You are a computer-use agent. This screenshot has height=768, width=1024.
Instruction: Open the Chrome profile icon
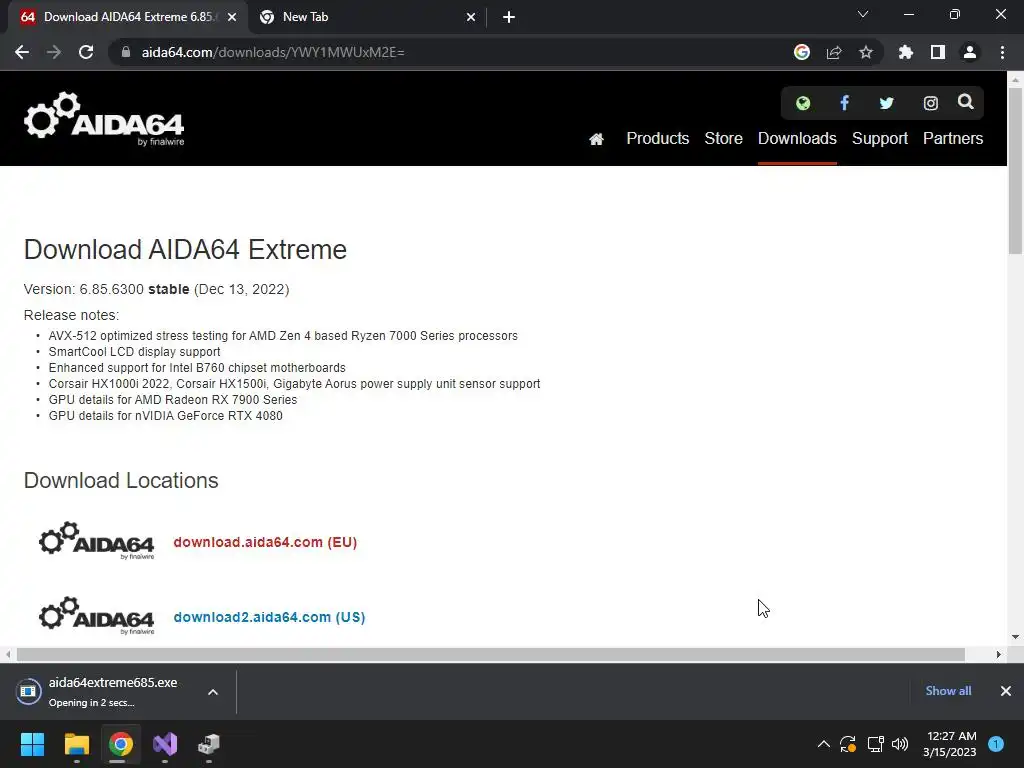tap(970, 52)
